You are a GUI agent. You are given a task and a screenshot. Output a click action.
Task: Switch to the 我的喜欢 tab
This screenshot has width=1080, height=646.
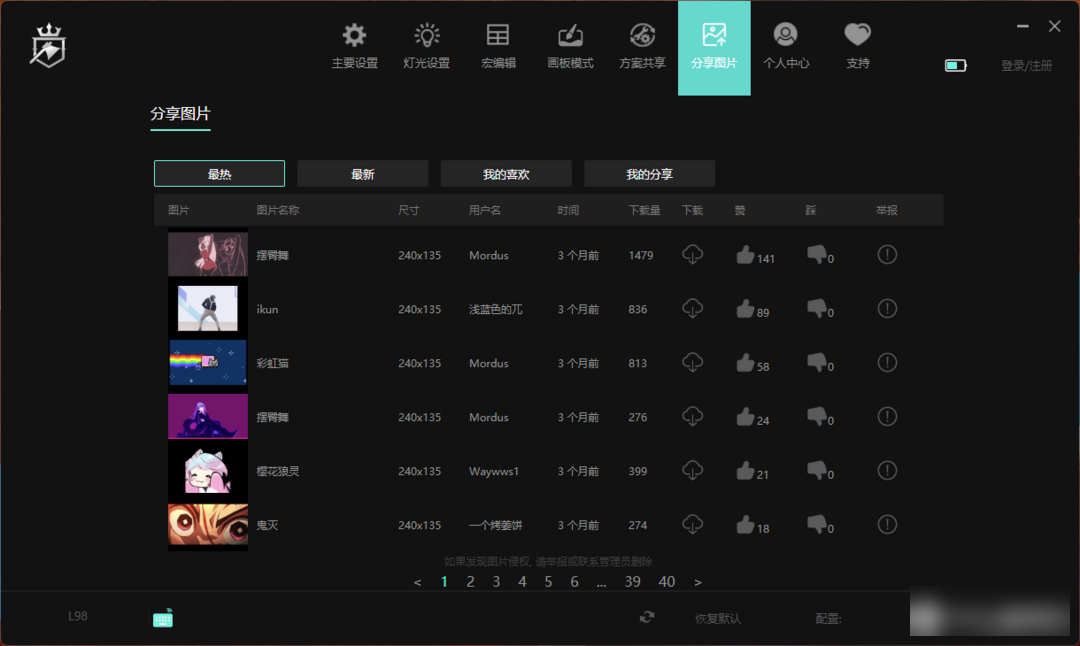[x=506, y=174]
